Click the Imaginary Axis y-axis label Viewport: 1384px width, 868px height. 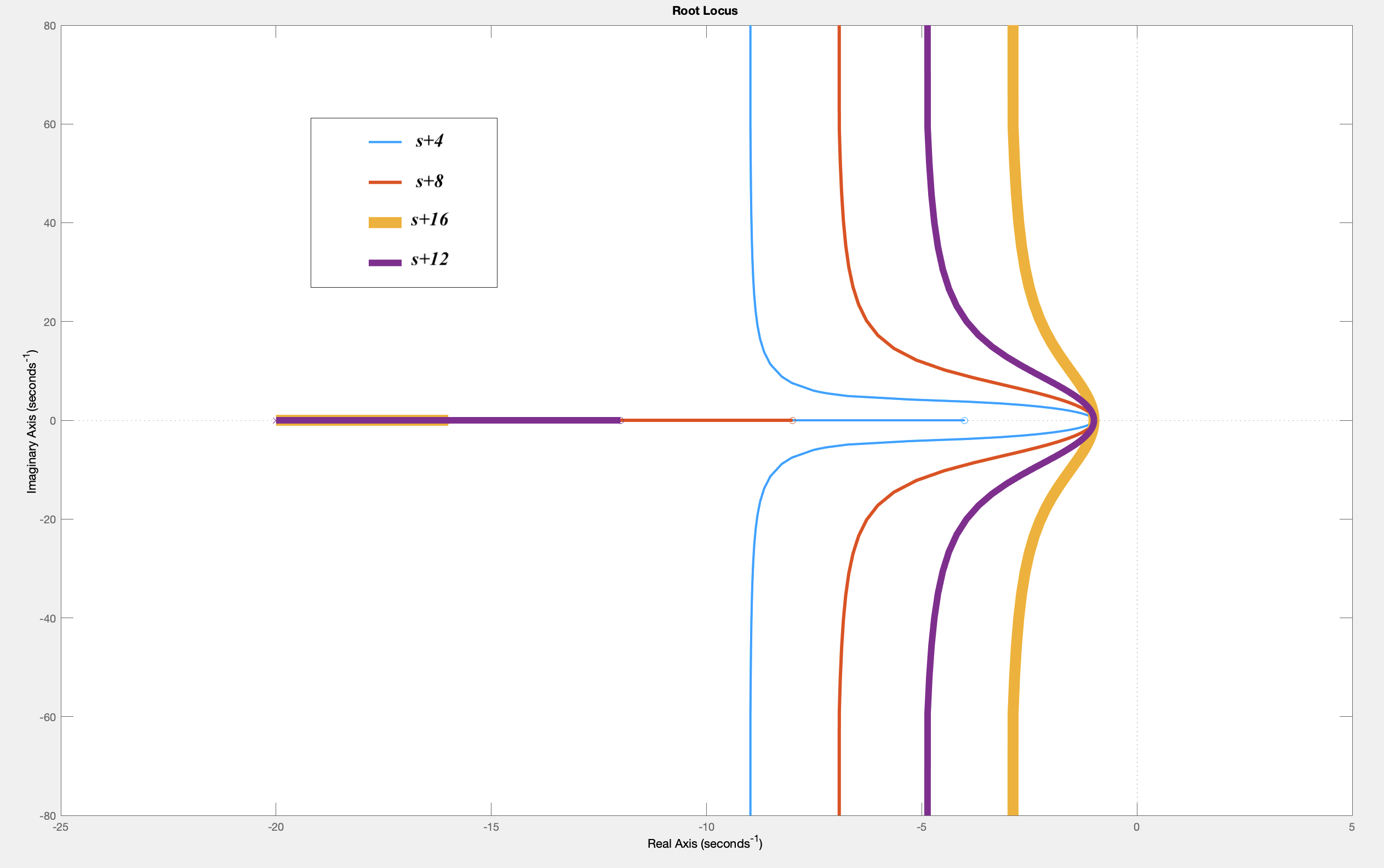32,421
